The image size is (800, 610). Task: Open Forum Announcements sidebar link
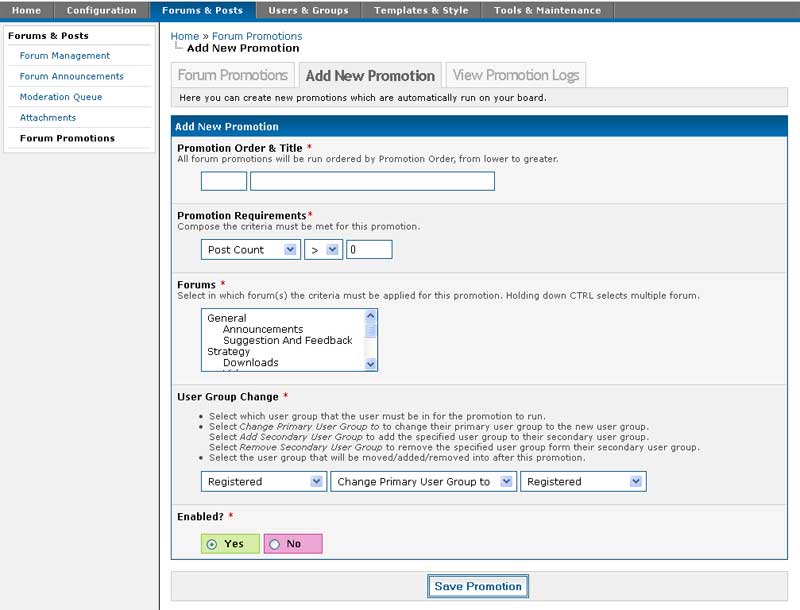click(72, 76)
